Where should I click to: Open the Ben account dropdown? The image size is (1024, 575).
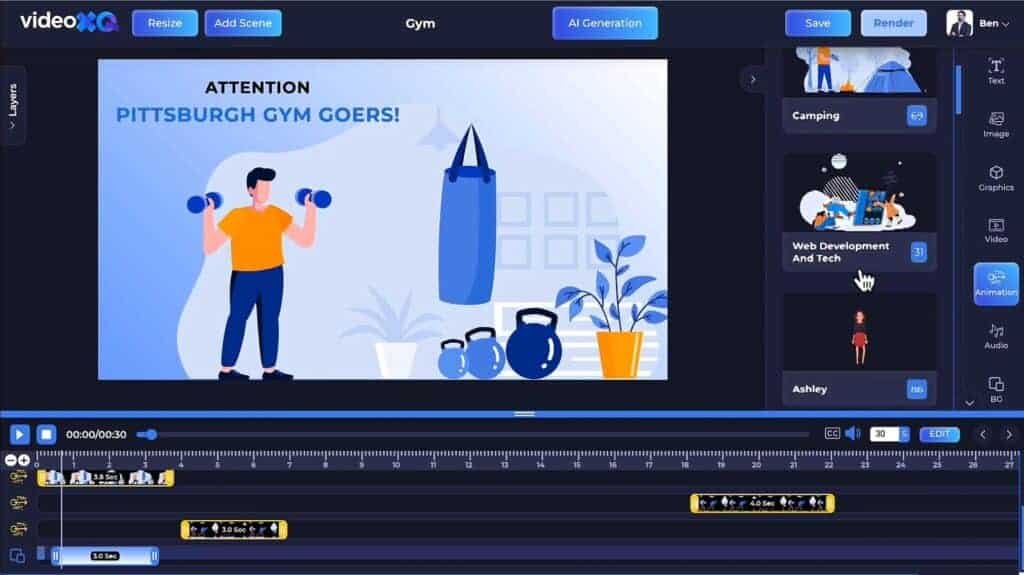click(993, 24)
